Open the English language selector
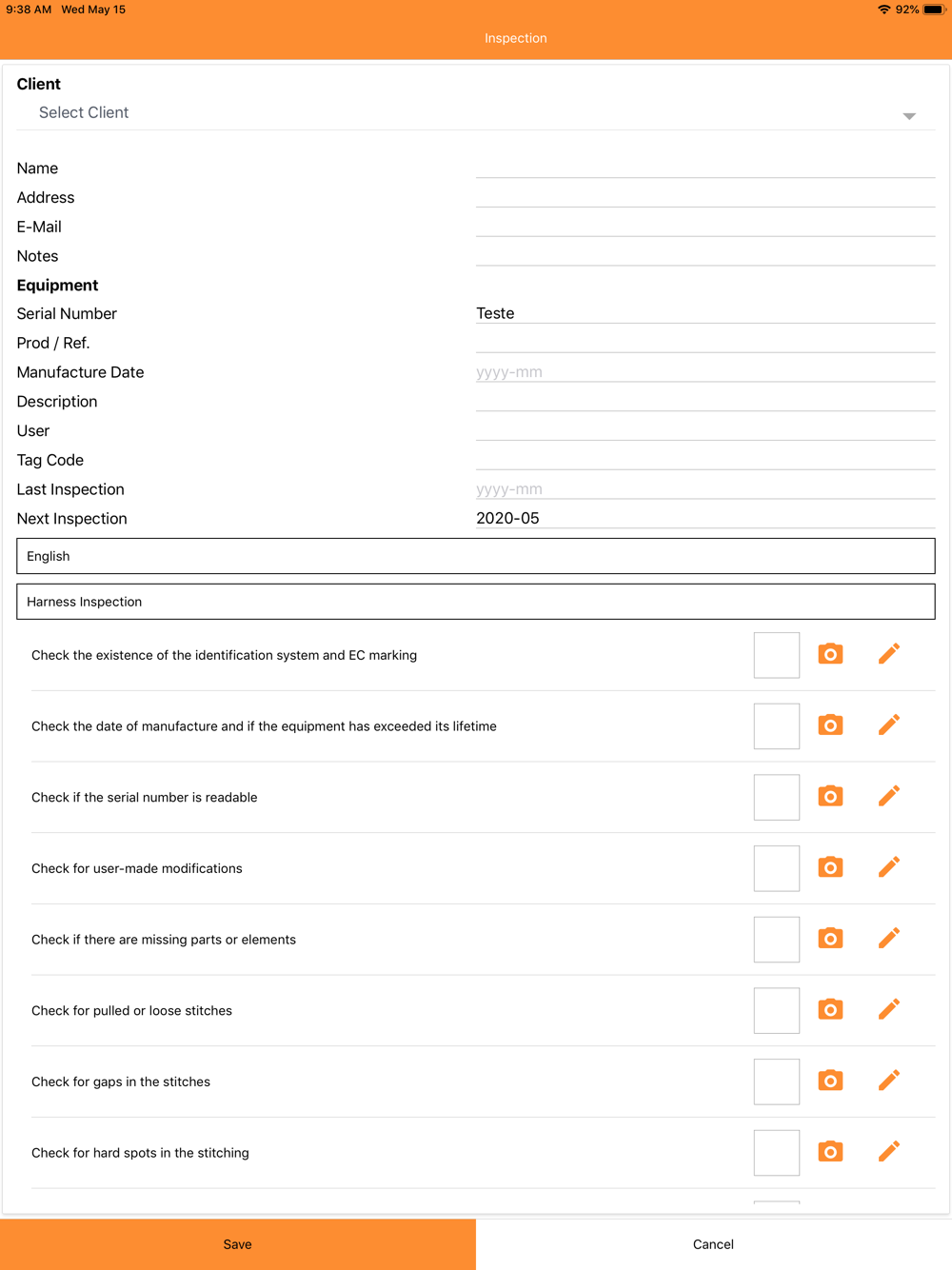 476,556
